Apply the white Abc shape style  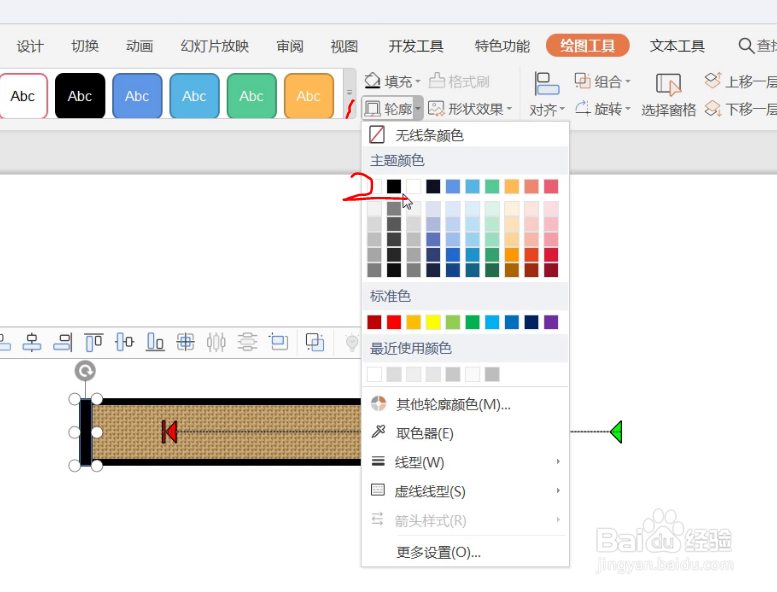[23, 96]
